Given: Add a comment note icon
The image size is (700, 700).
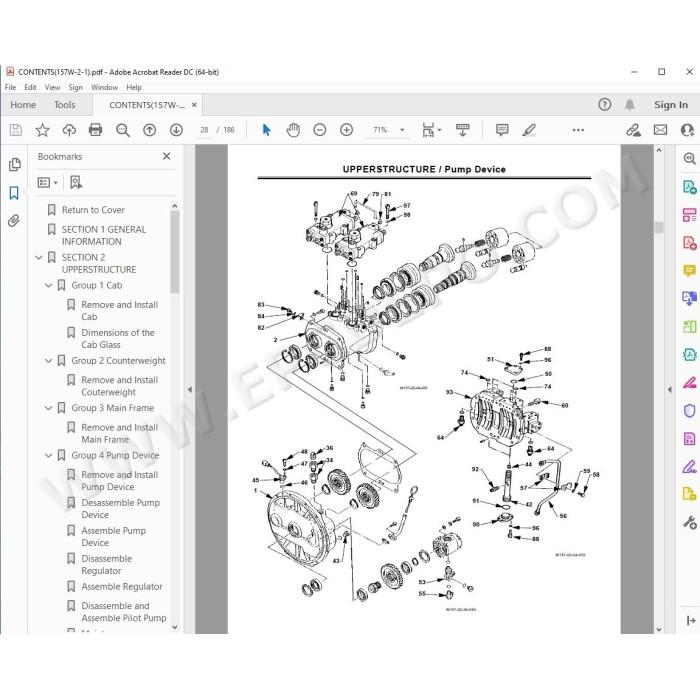Looking at the screenshot, I should click(x=502, y=130).
